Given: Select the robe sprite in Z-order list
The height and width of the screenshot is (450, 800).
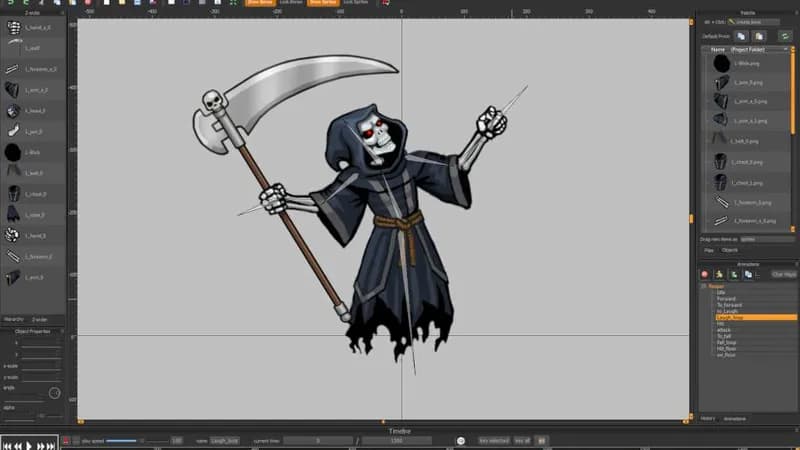Looking at the screenshot, I should pyautogui.click(x=33, y=215).
